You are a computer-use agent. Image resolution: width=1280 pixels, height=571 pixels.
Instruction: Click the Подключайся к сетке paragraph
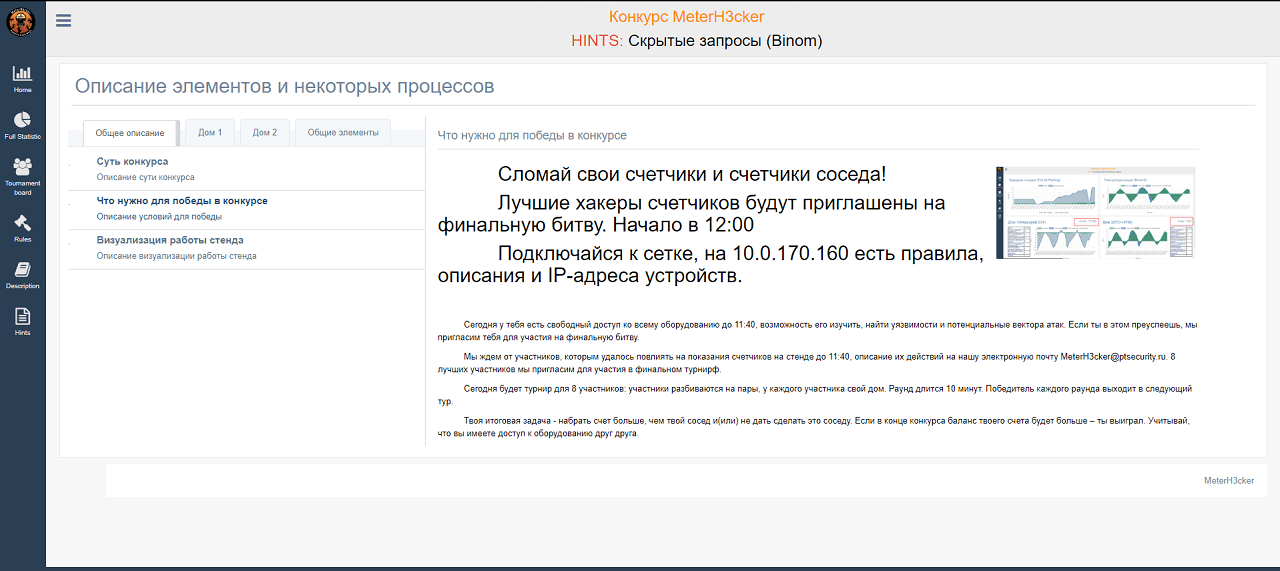click(711, 264)
